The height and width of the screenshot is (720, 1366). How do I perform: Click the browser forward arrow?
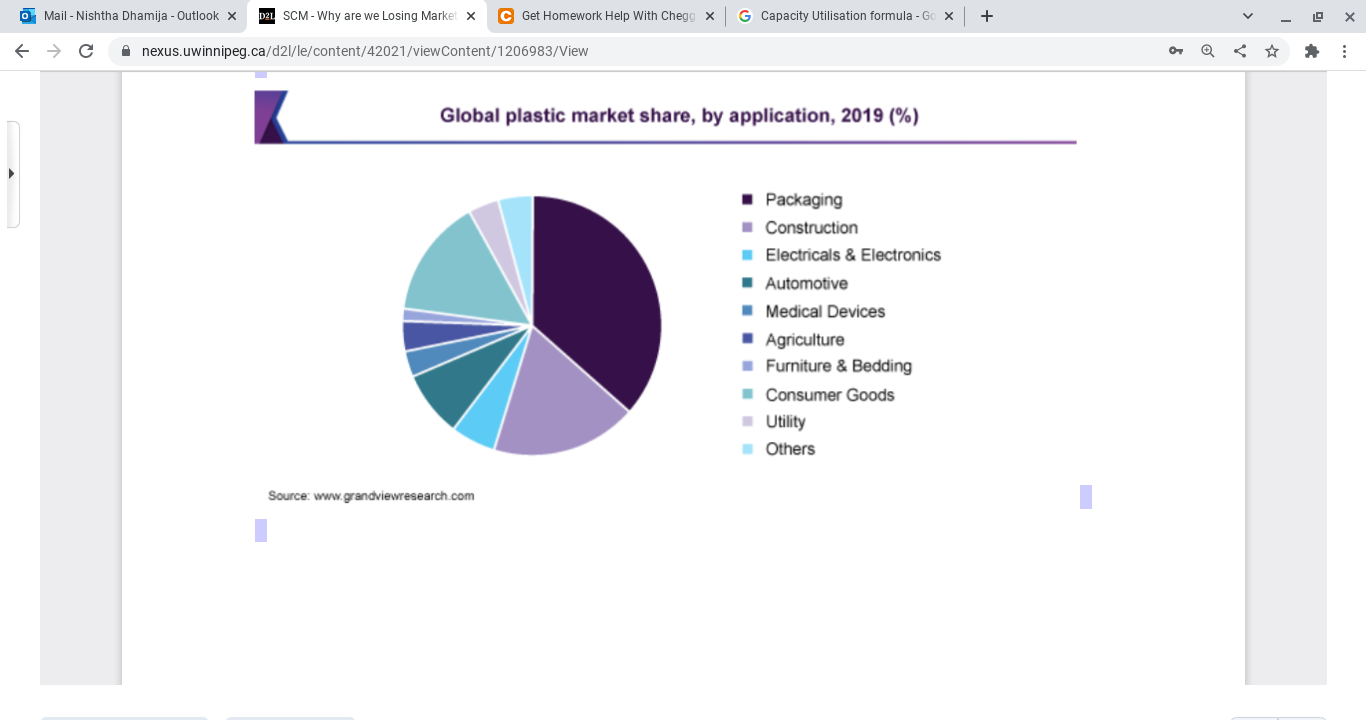[54, 51]
